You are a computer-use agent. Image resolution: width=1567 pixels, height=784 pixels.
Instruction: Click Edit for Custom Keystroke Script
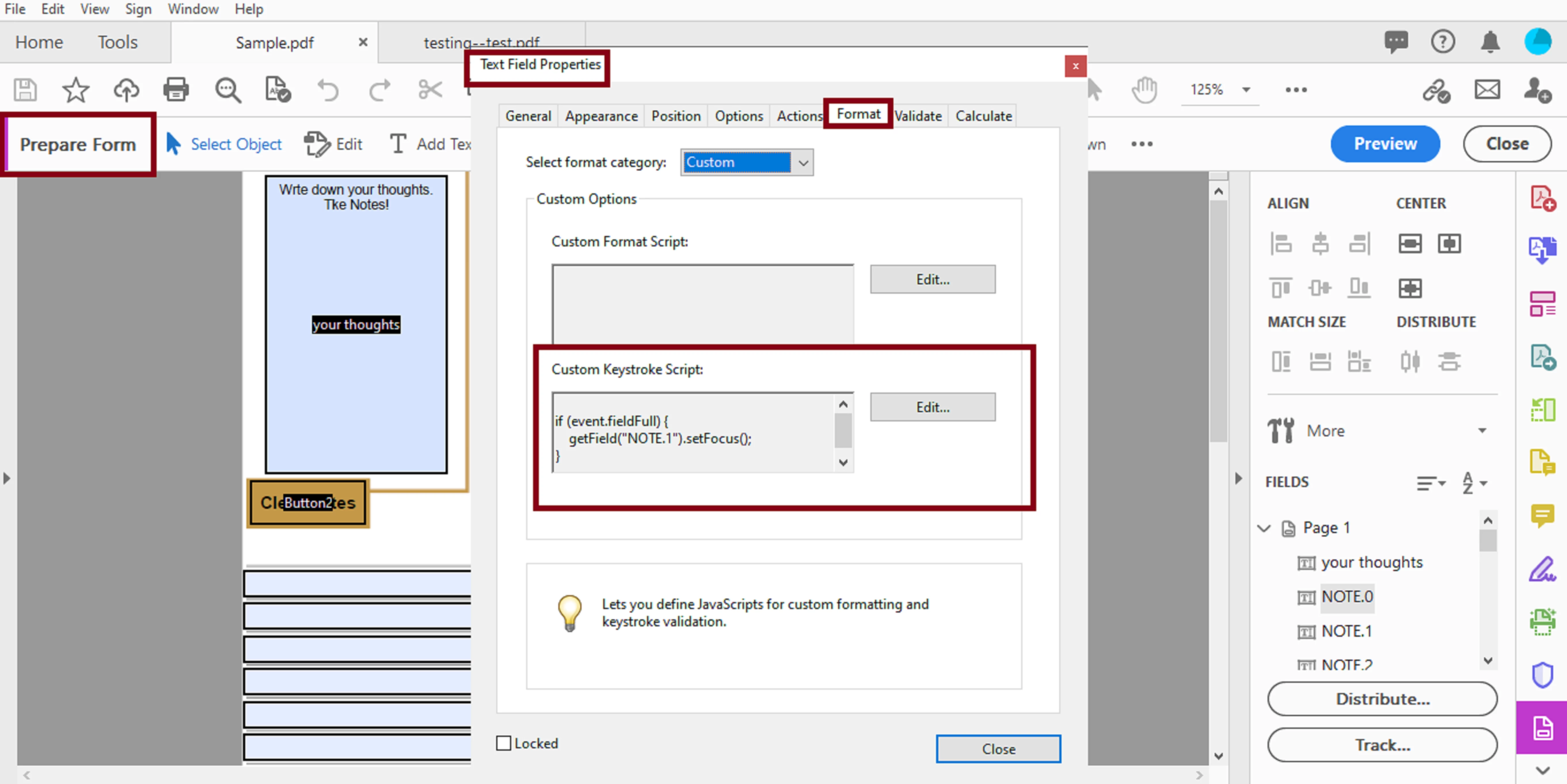click(x=932, y=407)
